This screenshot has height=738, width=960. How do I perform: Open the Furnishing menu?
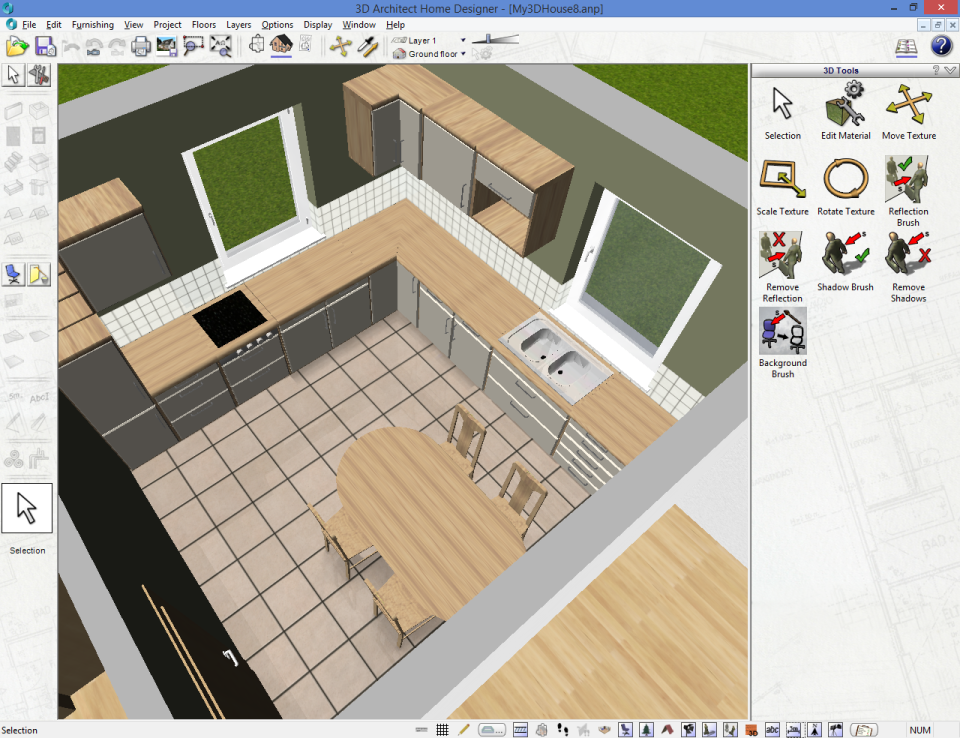click(92, 24)
